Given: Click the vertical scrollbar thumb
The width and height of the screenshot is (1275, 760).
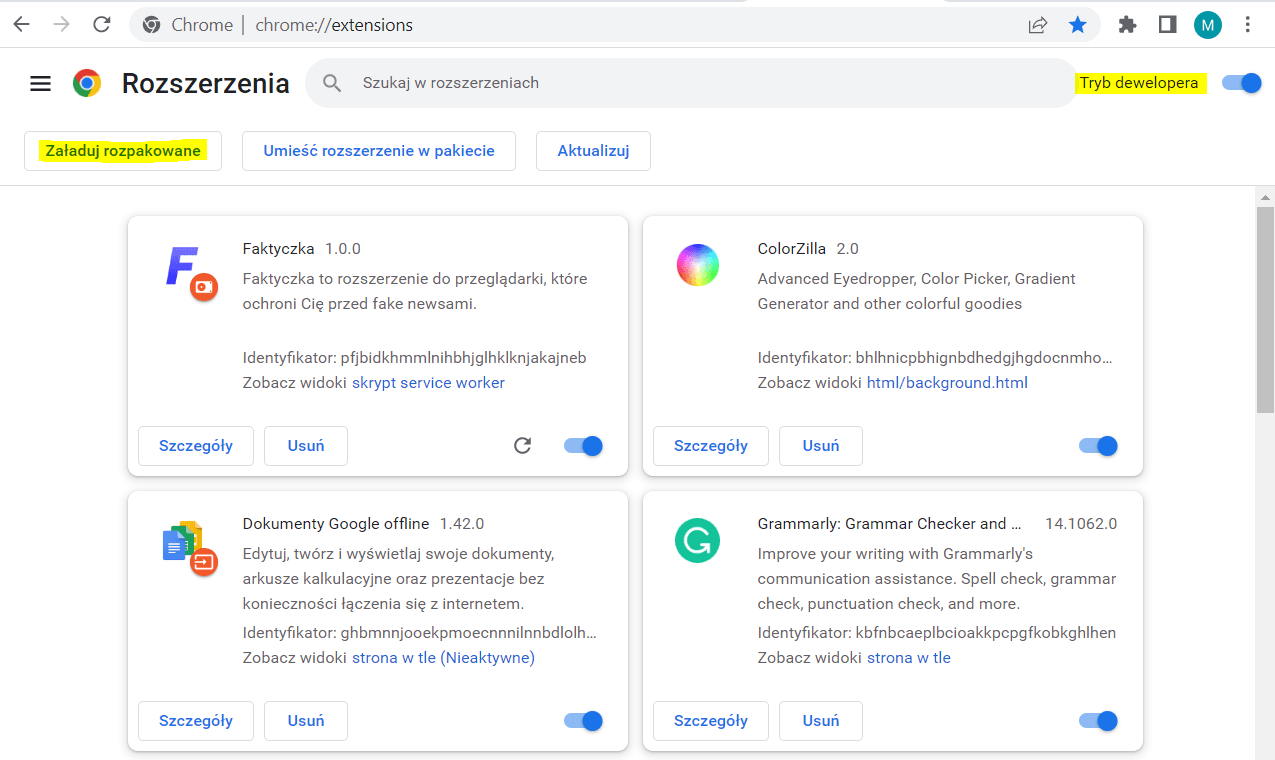Looking at the screenshot, I should pos(1265,308).
